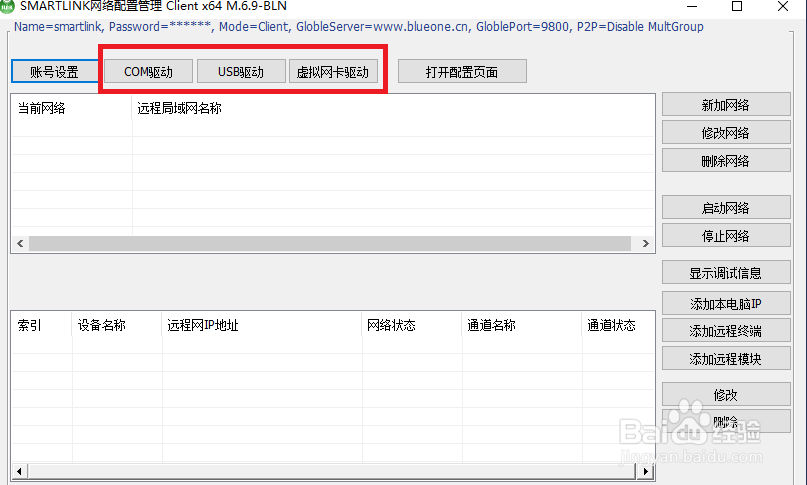The image size is (807, 485).
Task: Click the 修改网络 button
Action: [x=726, y=132]
